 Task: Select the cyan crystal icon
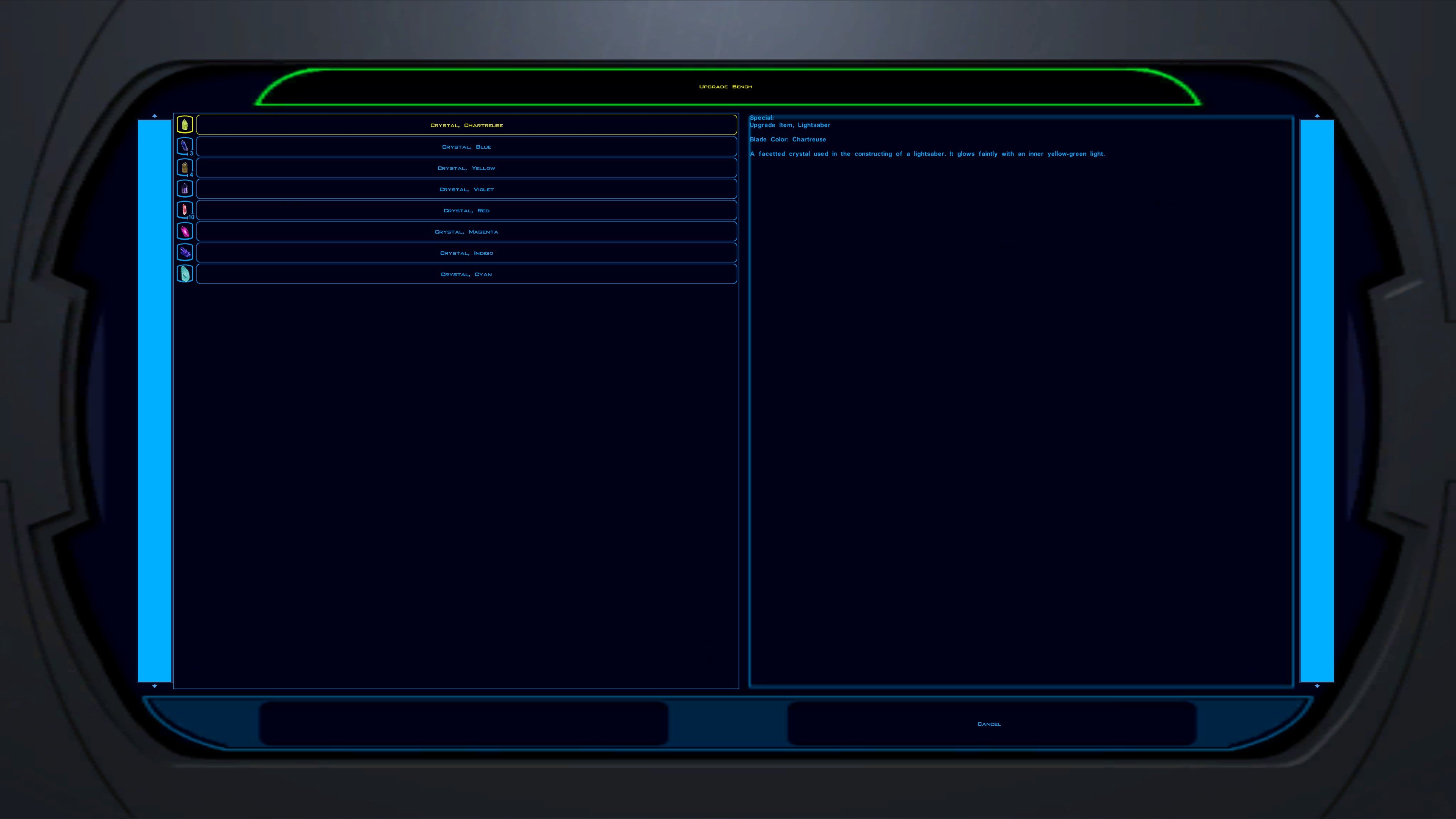185,274
